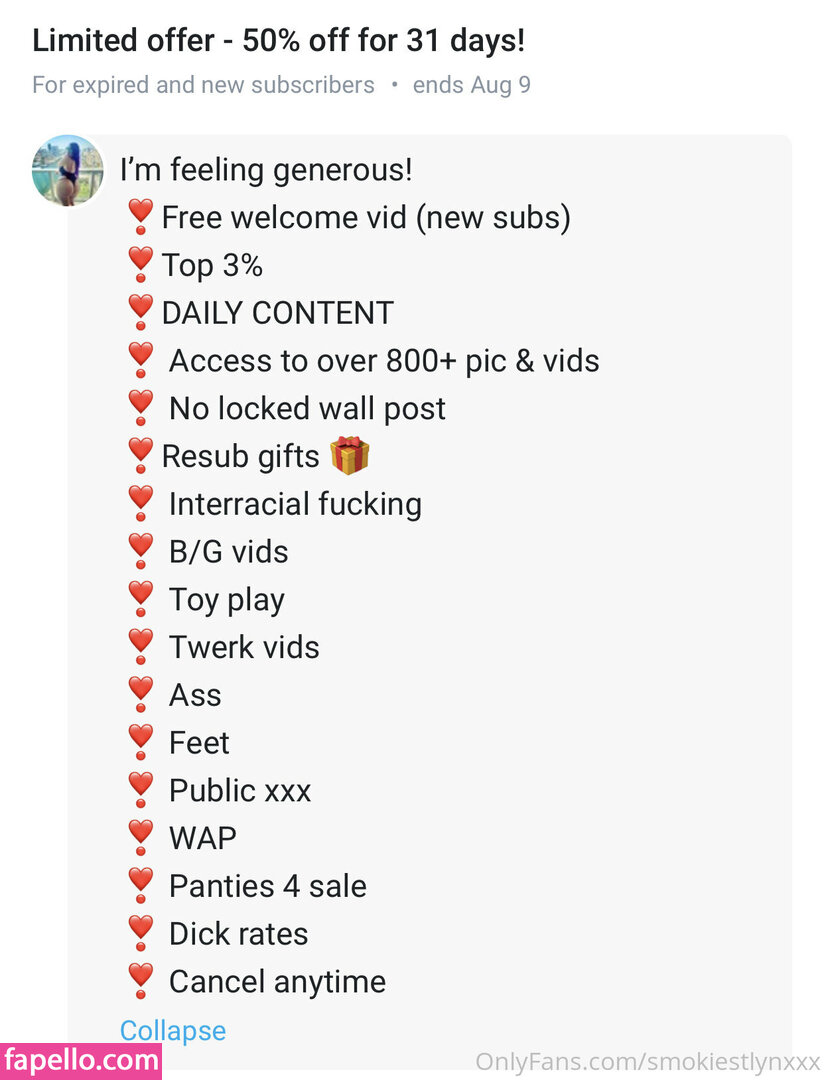Select the heart icon before DAILY CONTENT
Image resolution: width=824 pixels, height=1080 pixels.
click(x=141, y=313)
